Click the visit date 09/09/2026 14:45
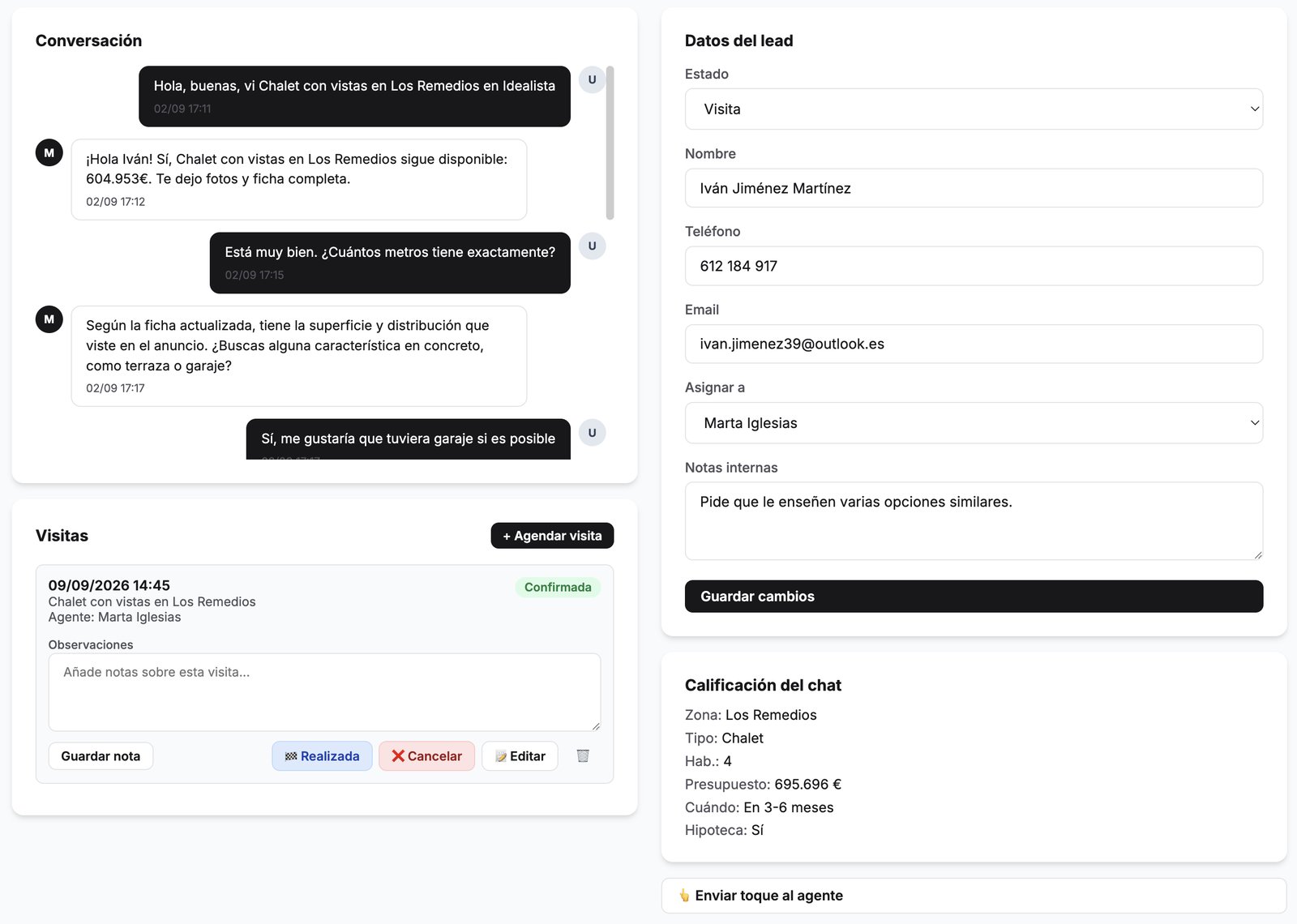 coord(109,585)
